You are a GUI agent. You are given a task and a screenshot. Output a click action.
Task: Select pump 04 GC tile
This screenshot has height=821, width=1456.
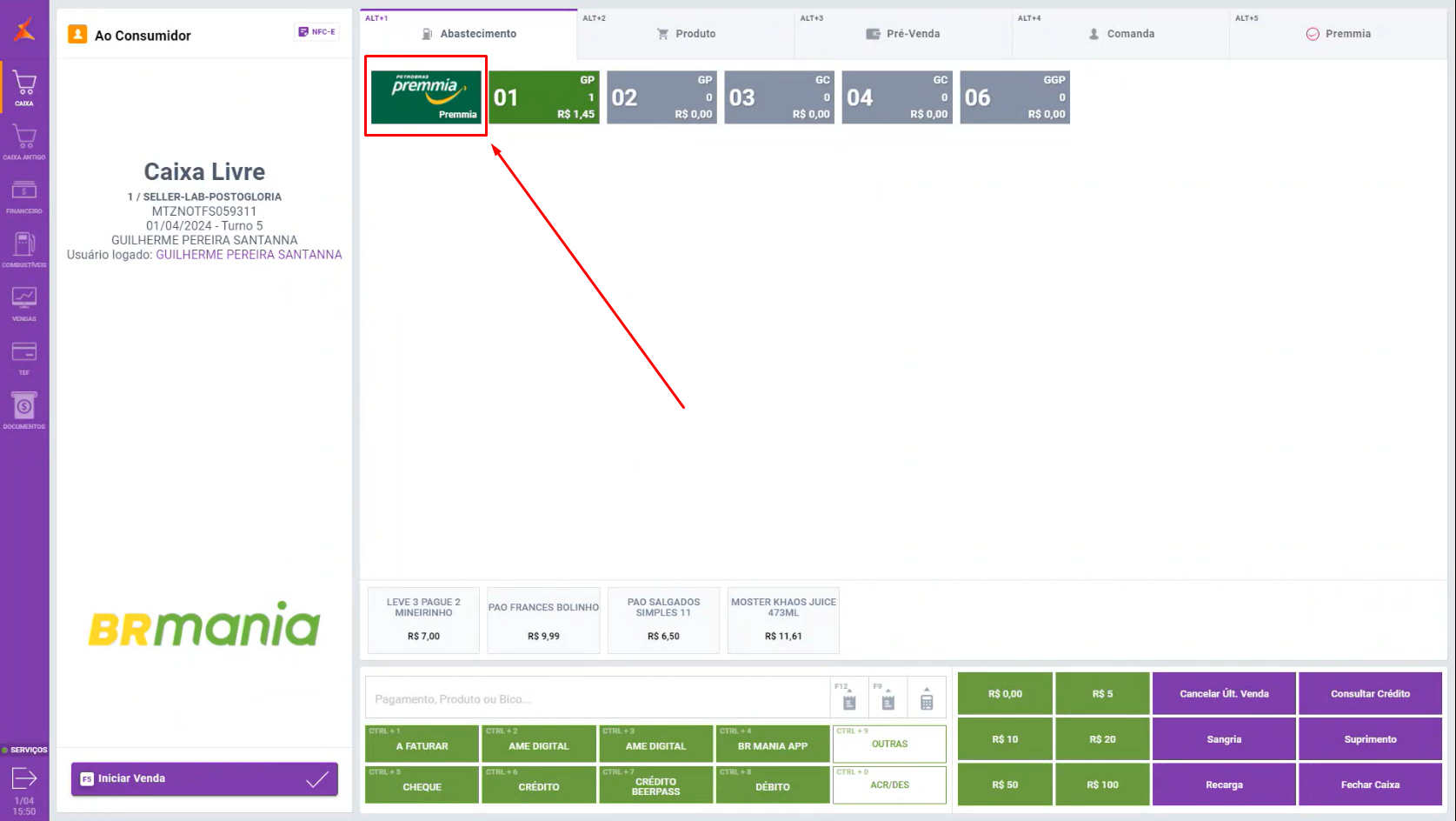[897, 97]
